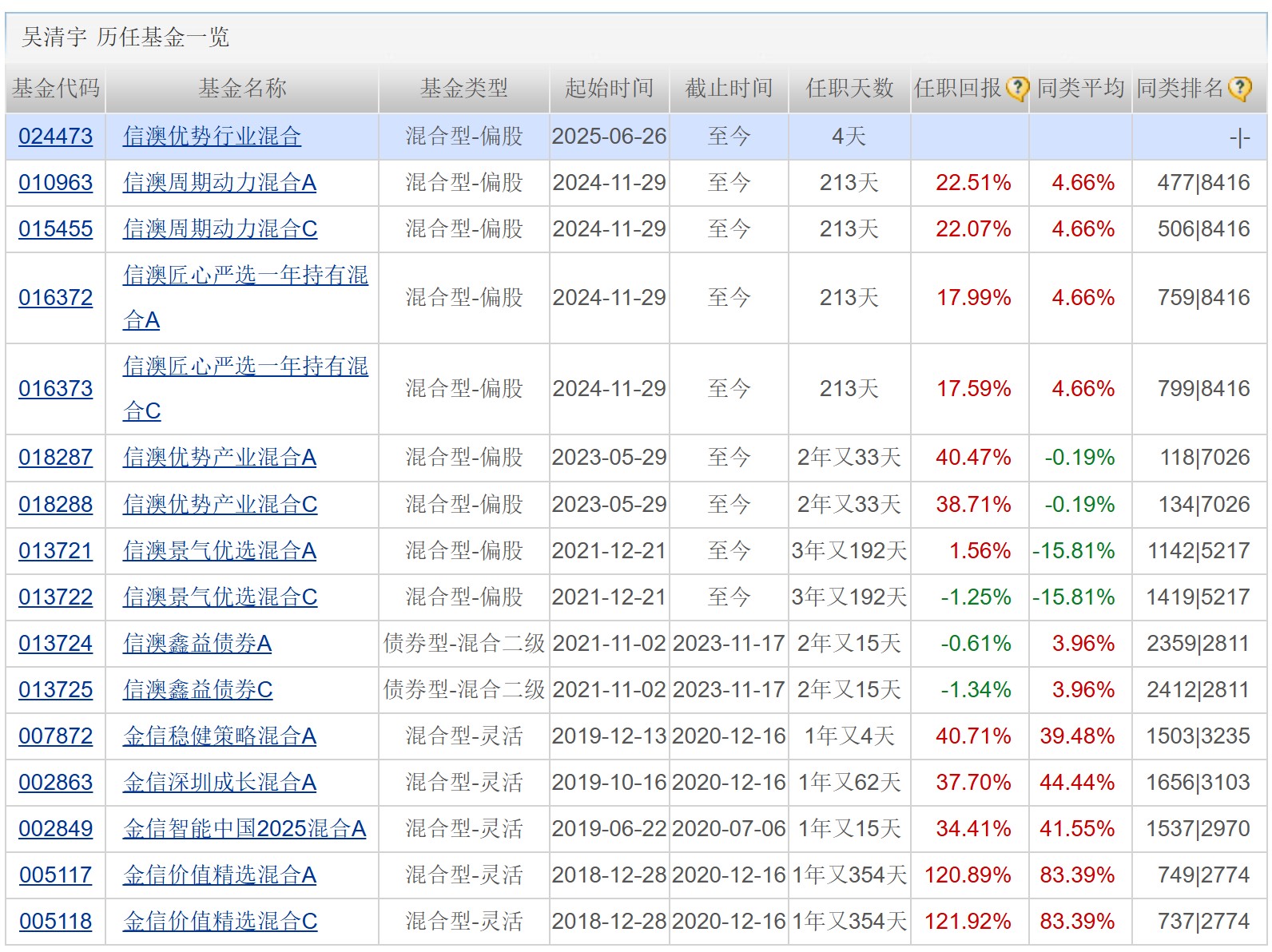Open fund code link 024473

(55, 137)
